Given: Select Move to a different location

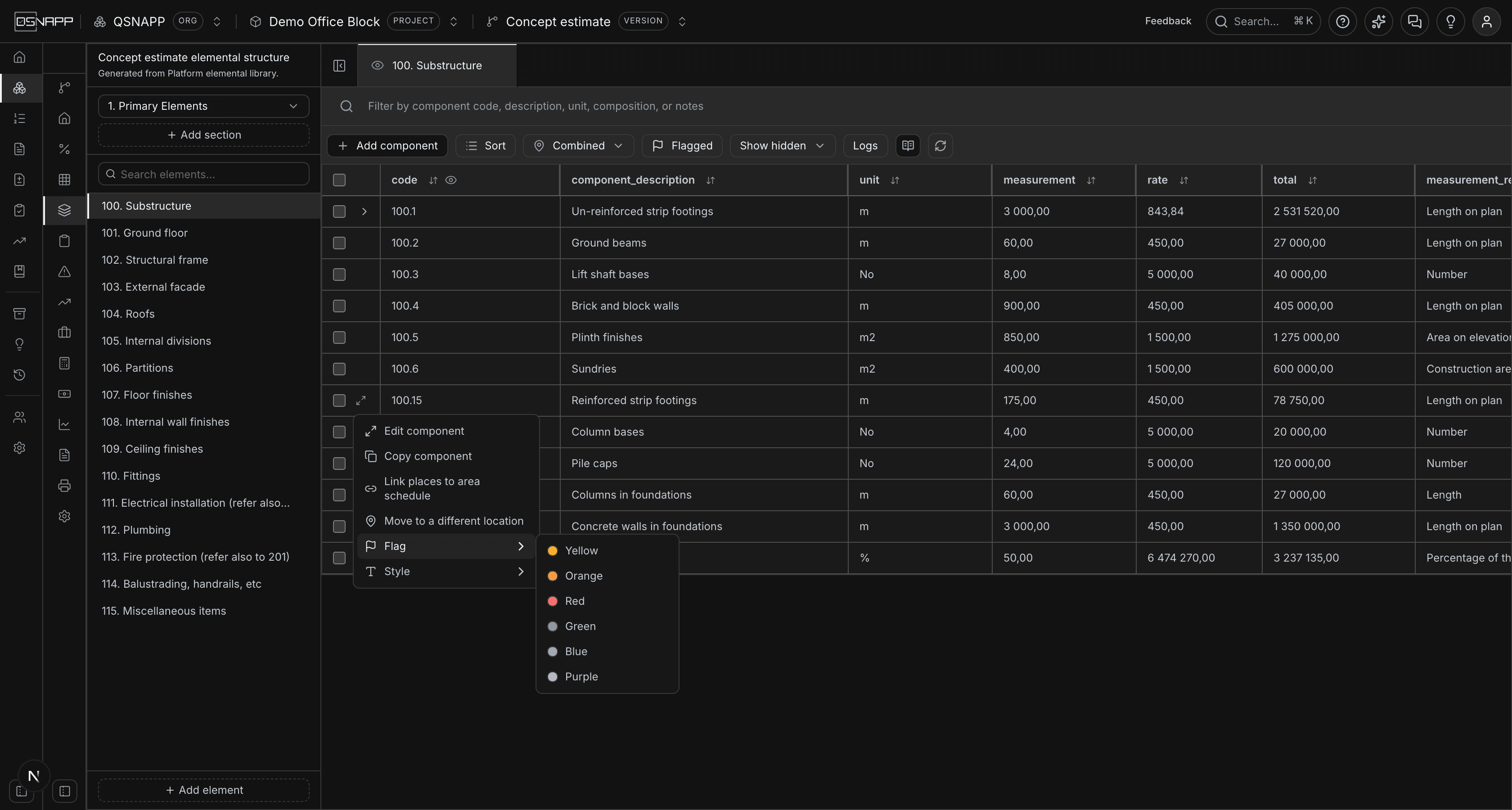Looking at the screenshot, I should (445, 521).
